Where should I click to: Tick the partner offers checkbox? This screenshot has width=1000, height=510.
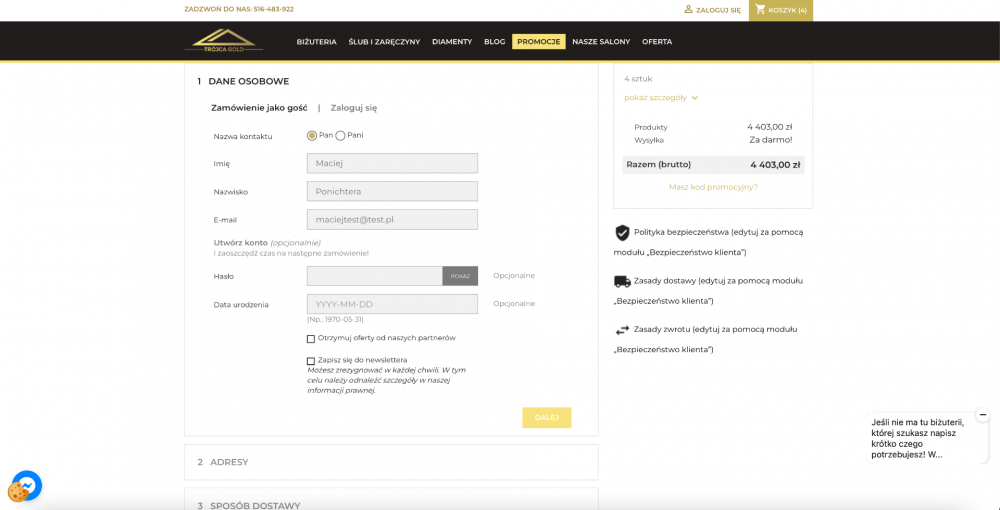[311, 339]
